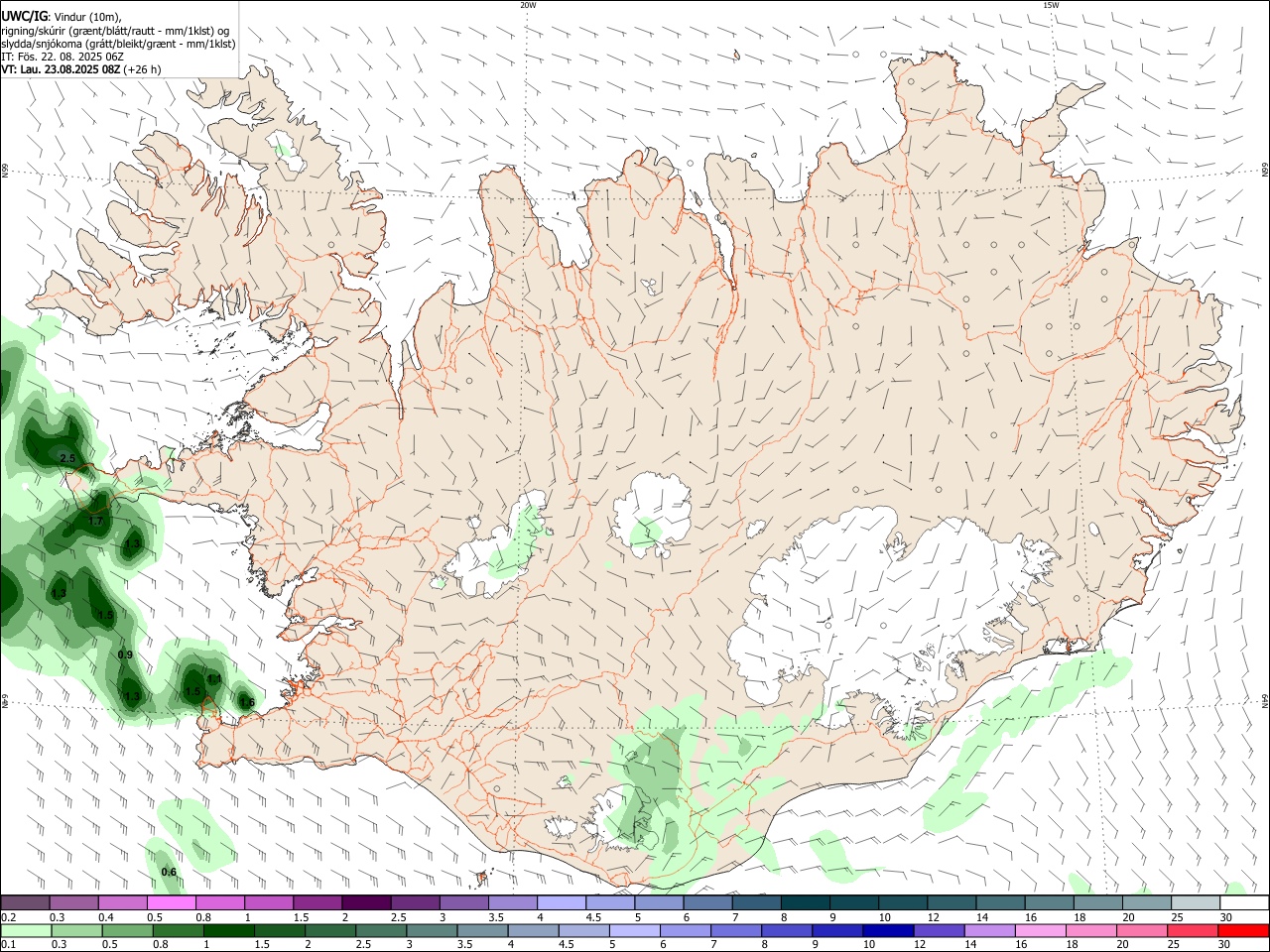The image size is (1270, 952).
Task: Pick the pale grey 25 swatch, upper scale
Action: click(x=1196, y=903)
